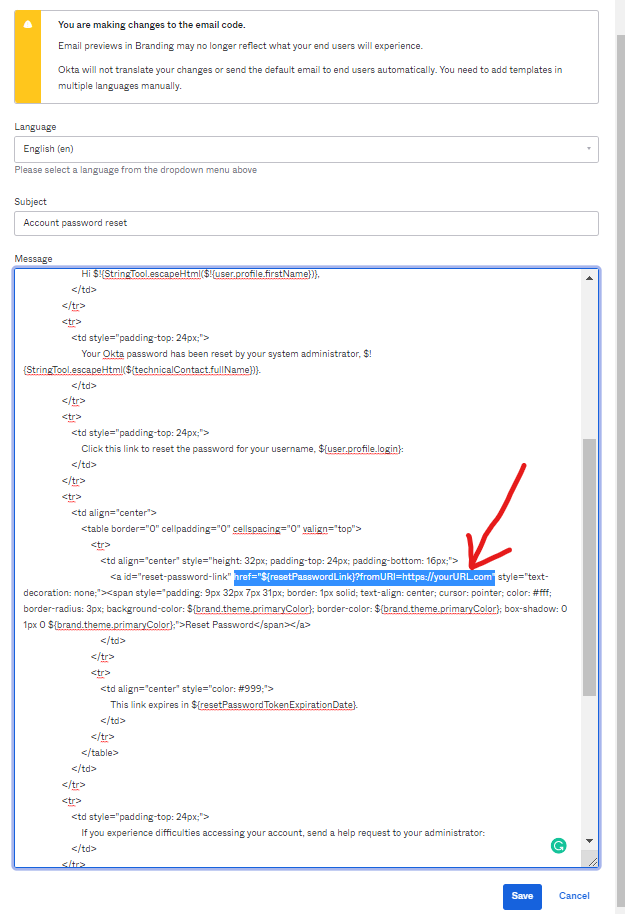
Task: Click the 'Click this link to reset' code line
Action: 241,449
